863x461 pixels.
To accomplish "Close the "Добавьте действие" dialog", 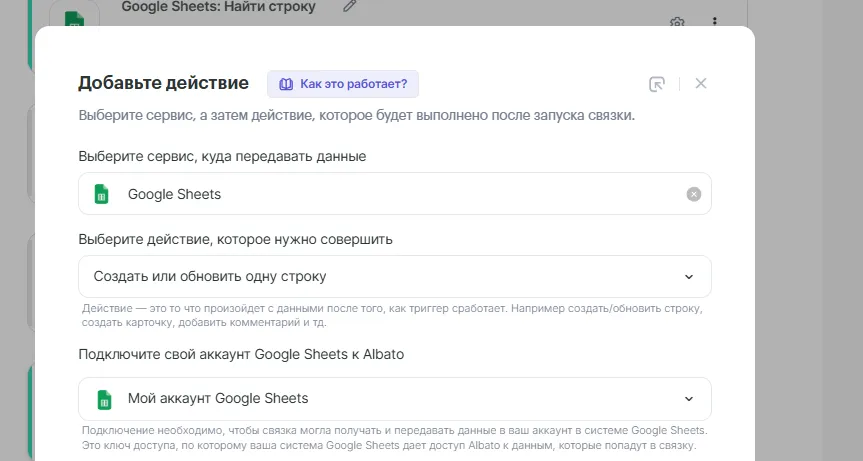I will [701, 84].
